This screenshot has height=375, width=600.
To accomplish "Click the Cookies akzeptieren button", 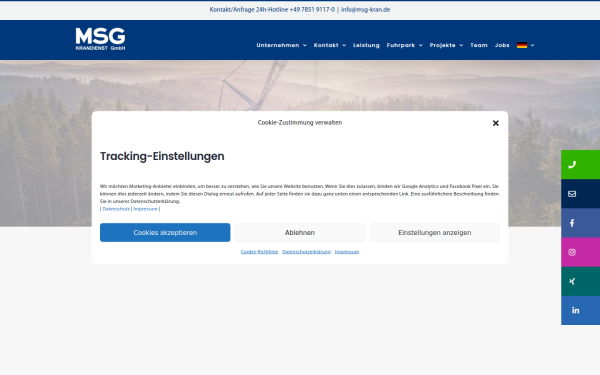I will point(165,233).
